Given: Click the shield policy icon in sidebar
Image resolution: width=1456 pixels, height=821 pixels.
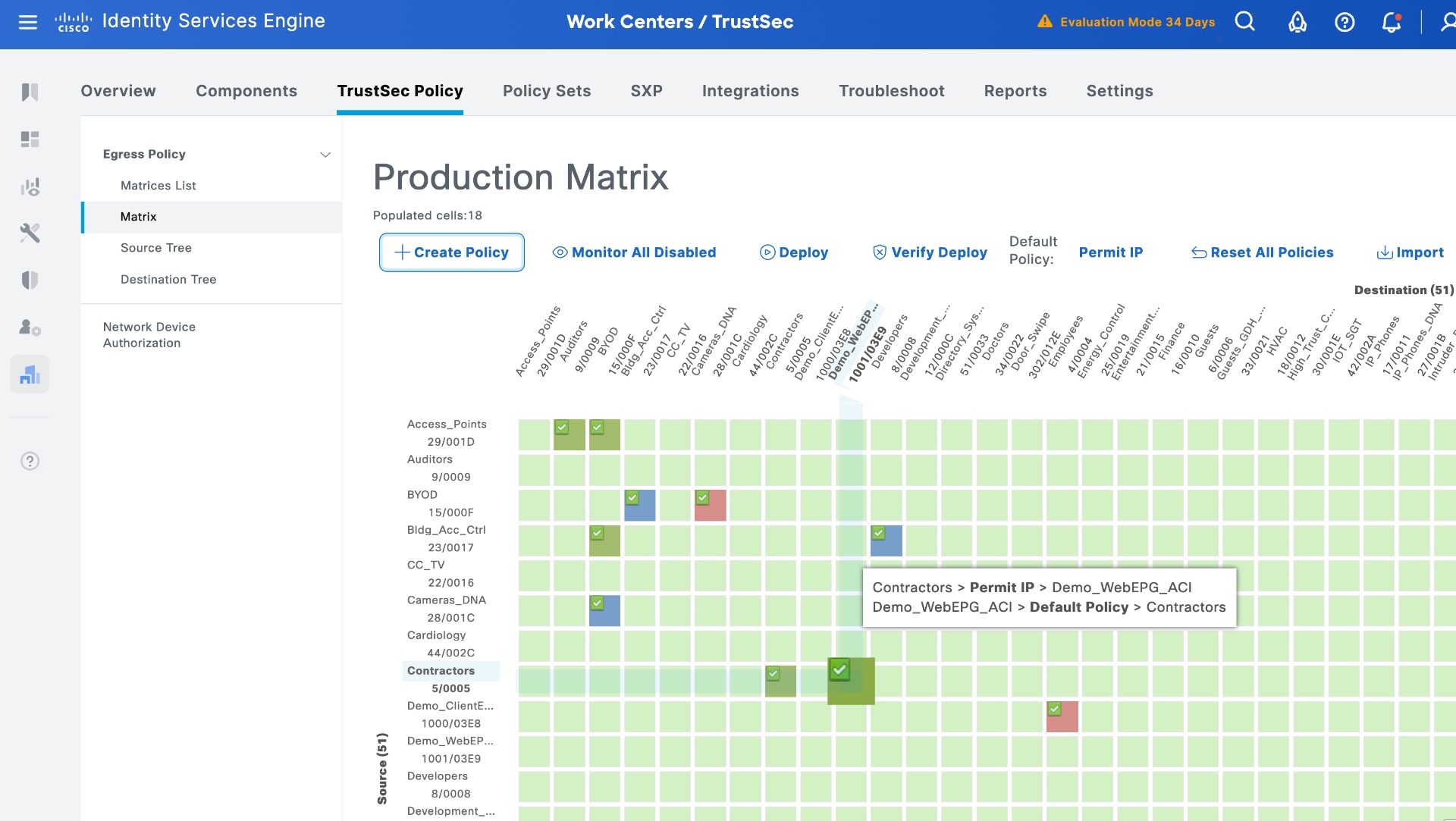Looking at the screenshot, I should pyautogui.click(x=30, y=280).
